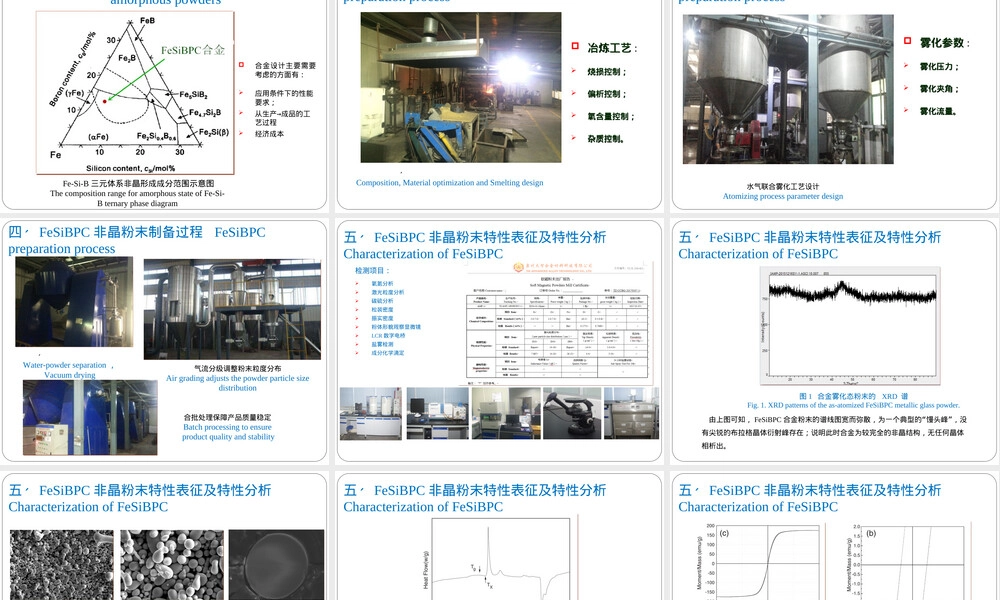Click the list item '松装密度'
1000x600 pixels.
point(382,310)
